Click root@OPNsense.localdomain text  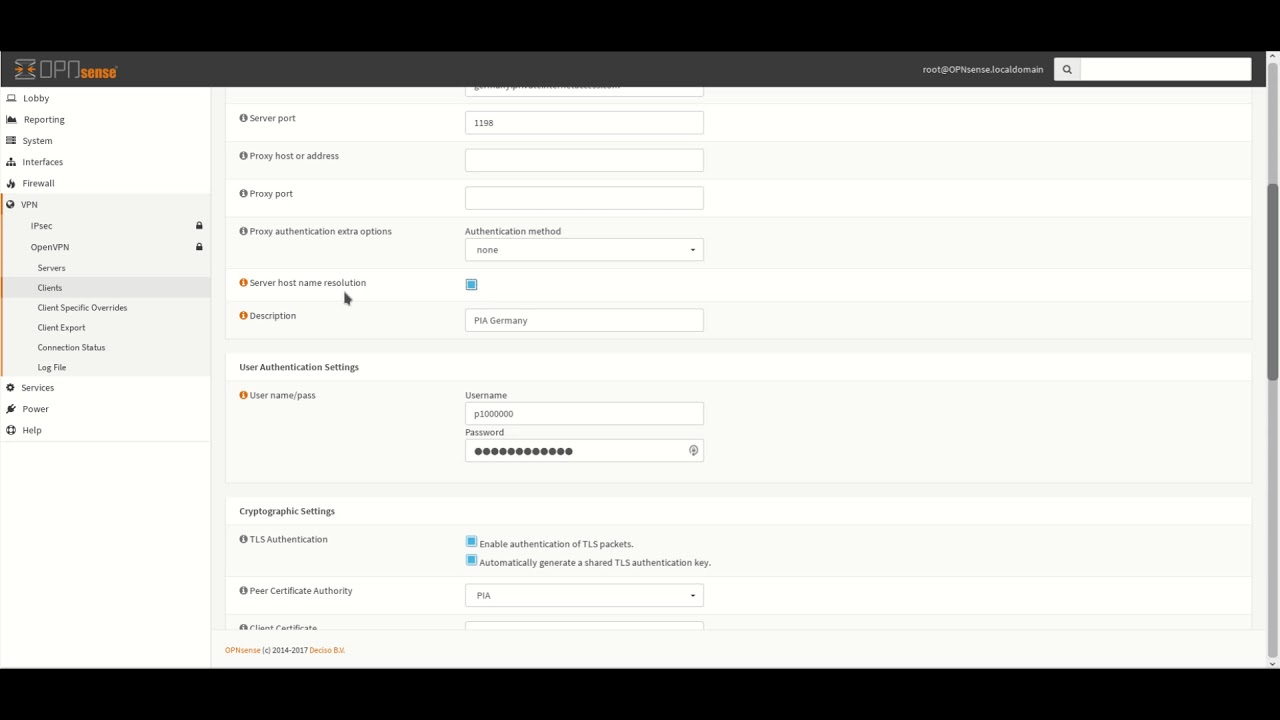tap(983, 69)
